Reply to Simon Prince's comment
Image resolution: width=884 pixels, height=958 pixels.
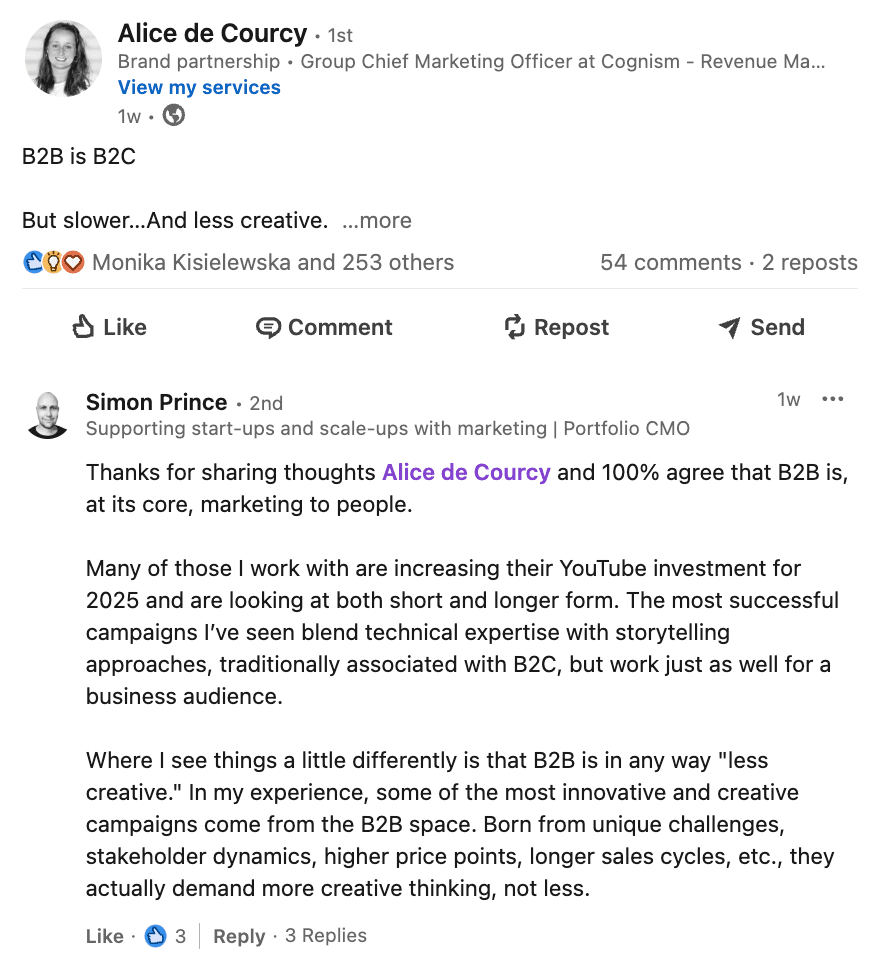click(x=239, y=936)
